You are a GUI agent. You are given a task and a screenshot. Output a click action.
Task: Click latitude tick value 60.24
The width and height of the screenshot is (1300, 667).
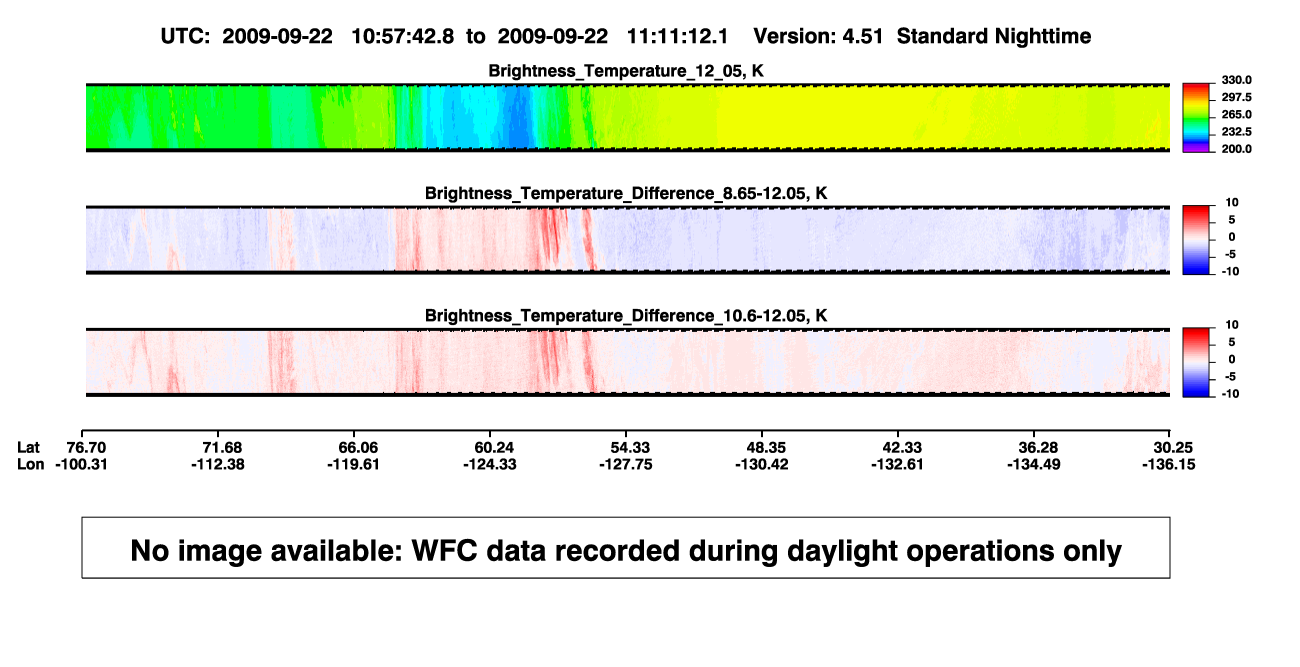[x=494, y=447]
